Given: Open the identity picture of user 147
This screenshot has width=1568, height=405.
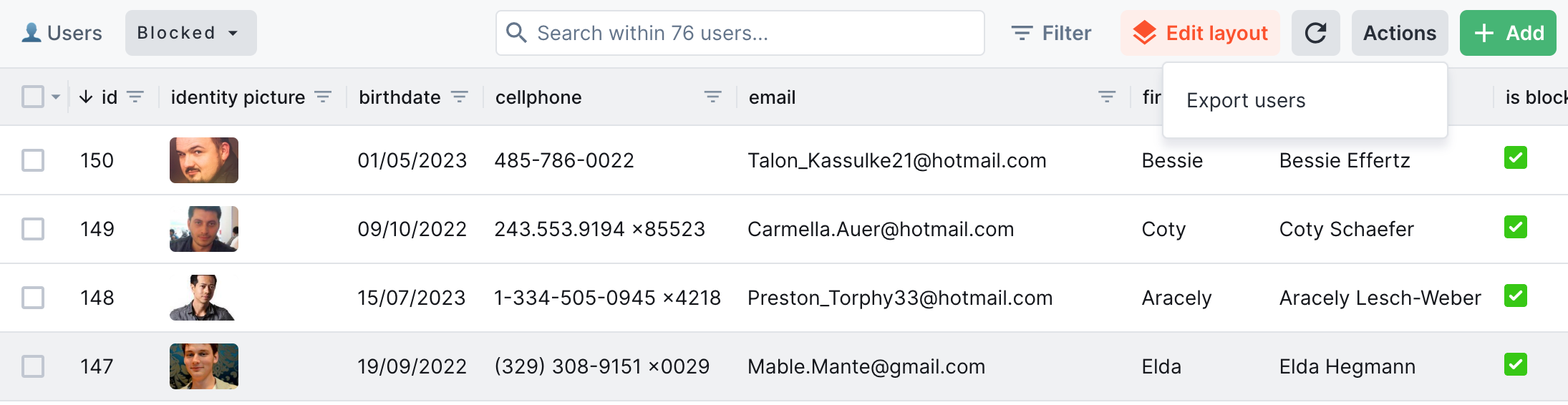Looking at the screenshot, I should tap(204, 366).
